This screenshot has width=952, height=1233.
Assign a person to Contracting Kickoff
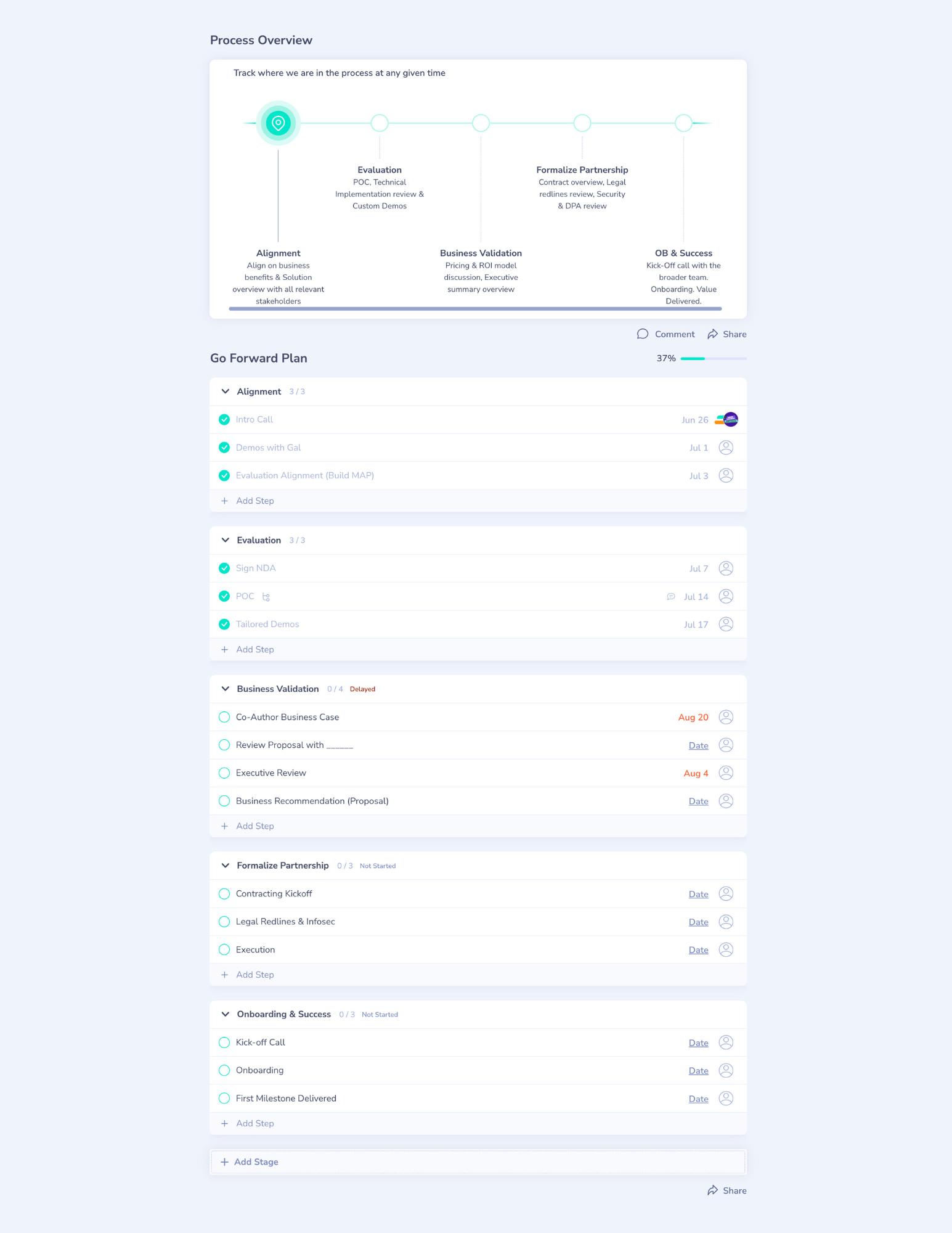pyautogui.click(x=726, y=894)
